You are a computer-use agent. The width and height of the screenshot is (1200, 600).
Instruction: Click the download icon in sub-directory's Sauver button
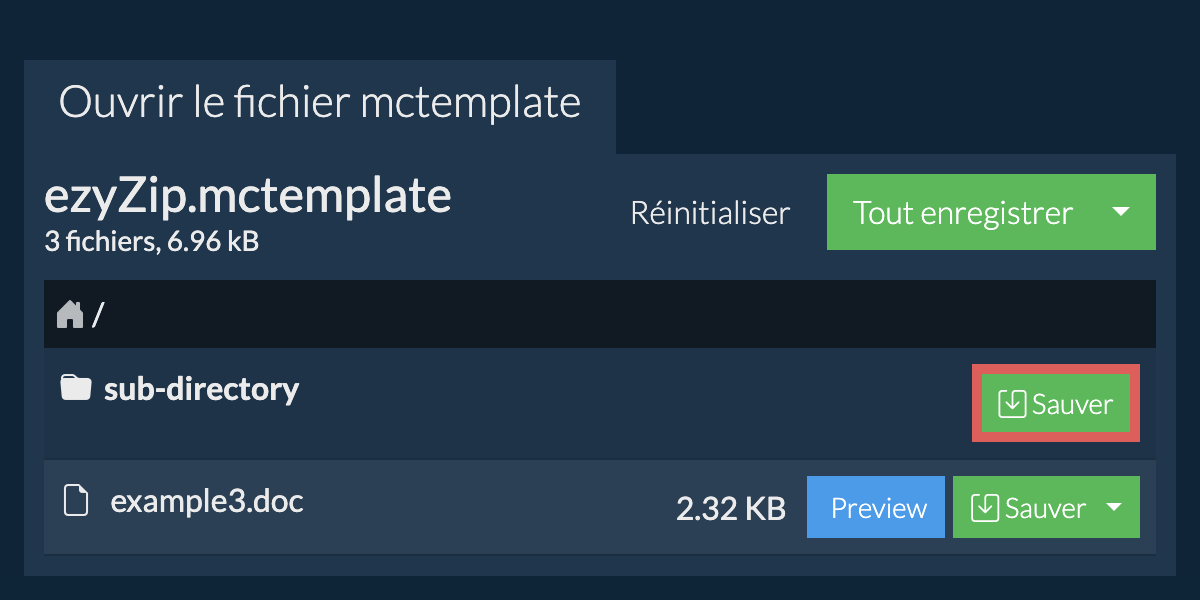tap(1012, 404)
